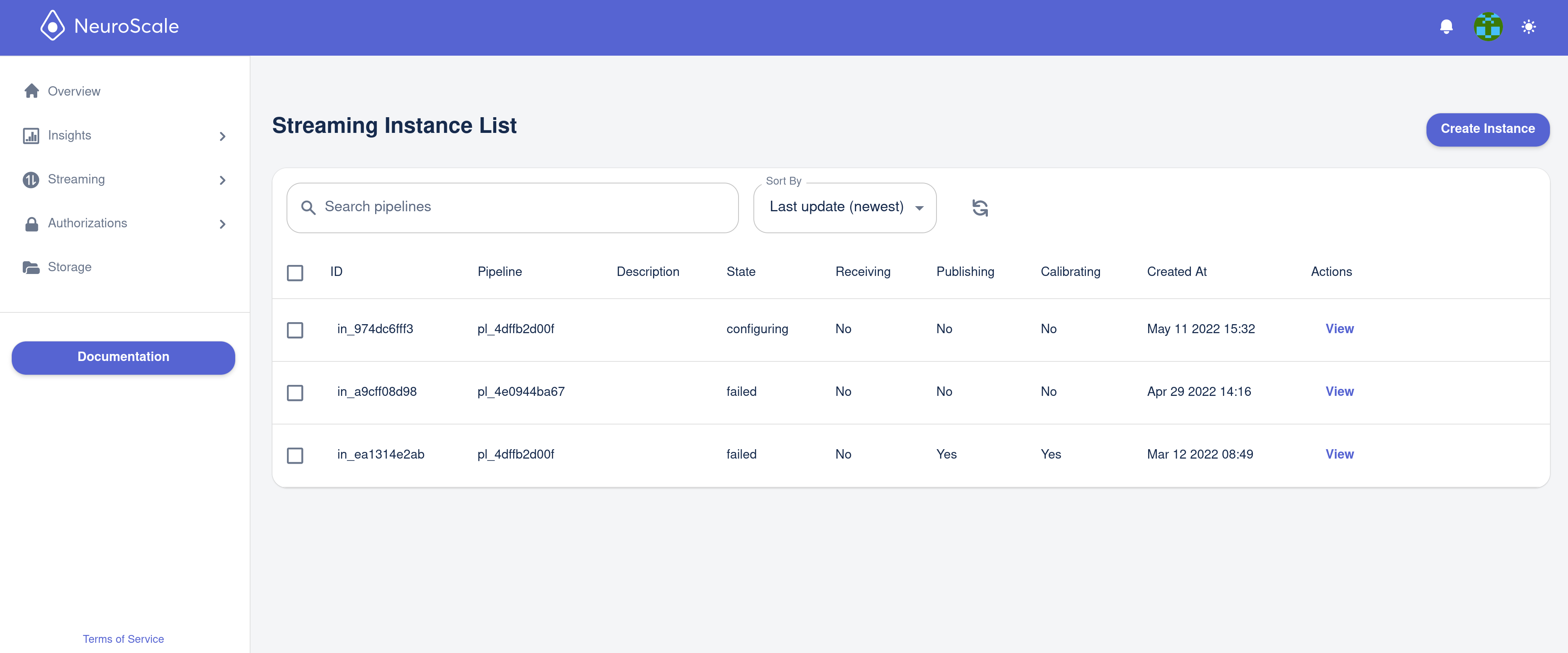Screen dimensions: 1568x653
Task: Check the row in_ea1314e2ab
Action: click(x=295, y=455)
